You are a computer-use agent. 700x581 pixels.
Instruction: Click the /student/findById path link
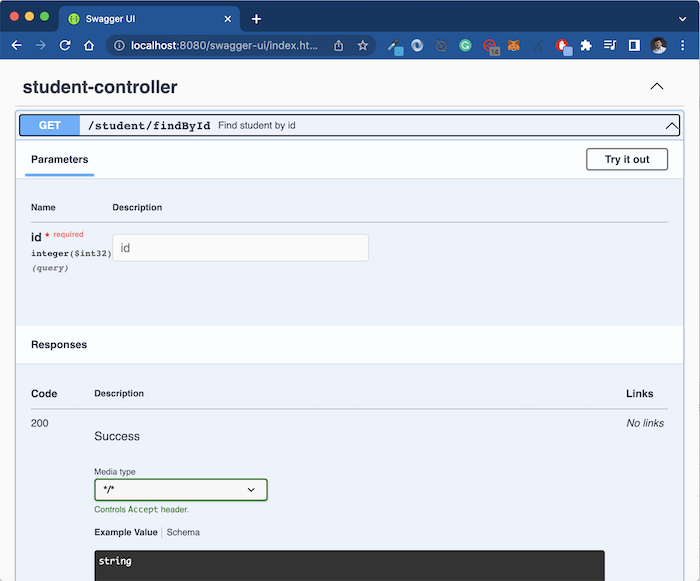149,126
